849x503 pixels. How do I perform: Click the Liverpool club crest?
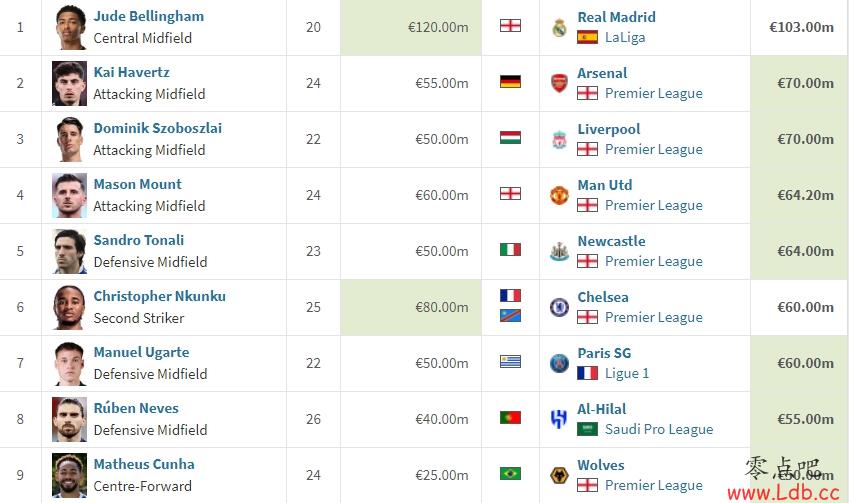(559, 139)
